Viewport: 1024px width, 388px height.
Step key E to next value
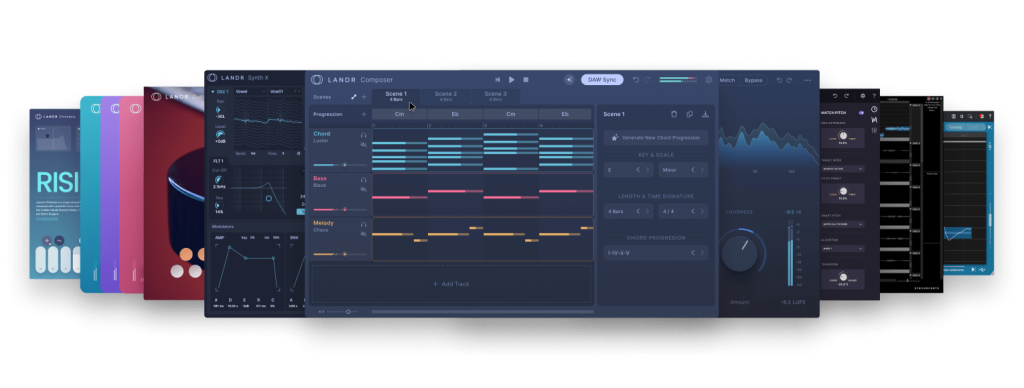coord(648,170)
